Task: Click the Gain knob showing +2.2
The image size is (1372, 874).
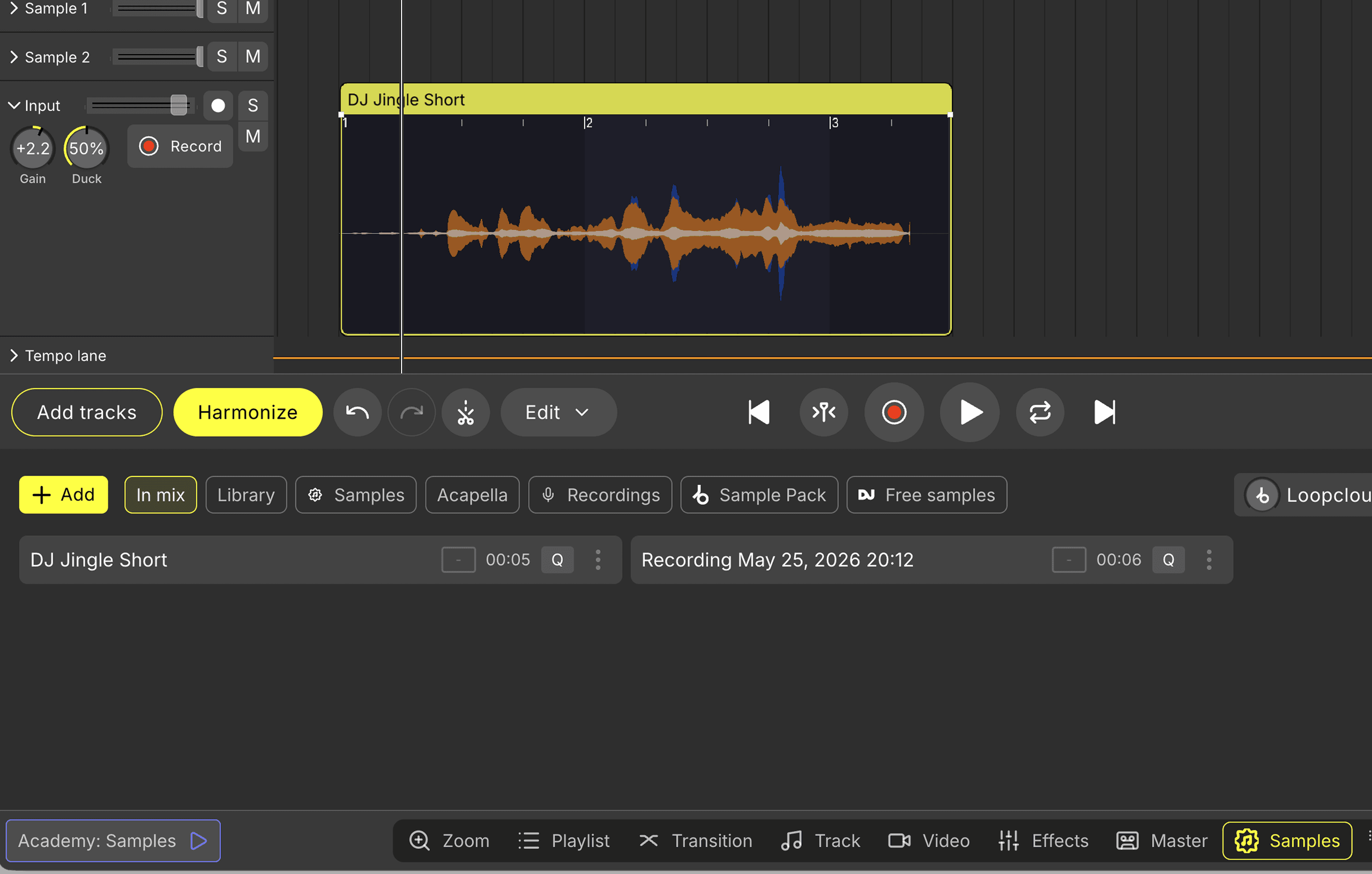Action: click(33, 148)
